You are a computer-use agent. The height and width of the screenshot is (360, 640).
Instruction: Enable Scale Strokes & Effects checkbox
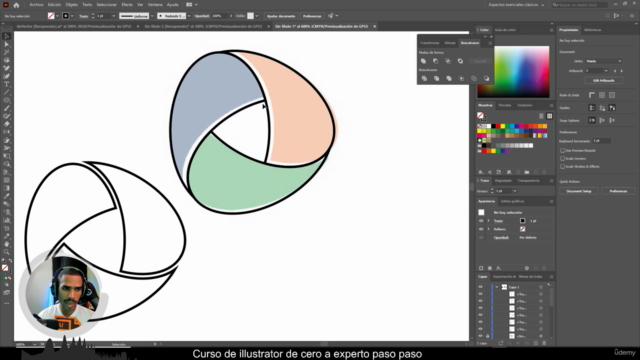[x=562, y=167]
